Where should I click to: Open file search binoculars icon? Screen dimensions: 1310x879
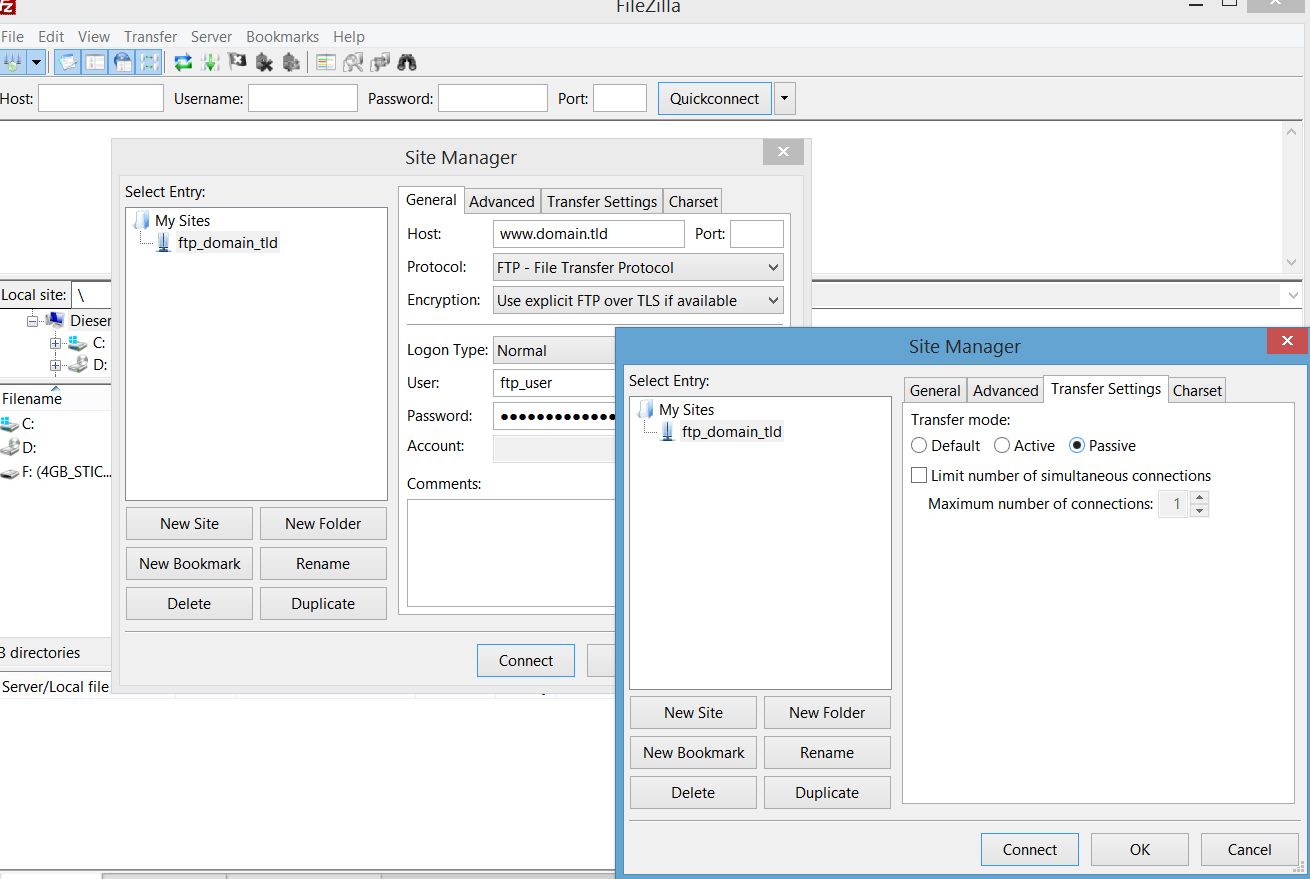tap(406, 62)
